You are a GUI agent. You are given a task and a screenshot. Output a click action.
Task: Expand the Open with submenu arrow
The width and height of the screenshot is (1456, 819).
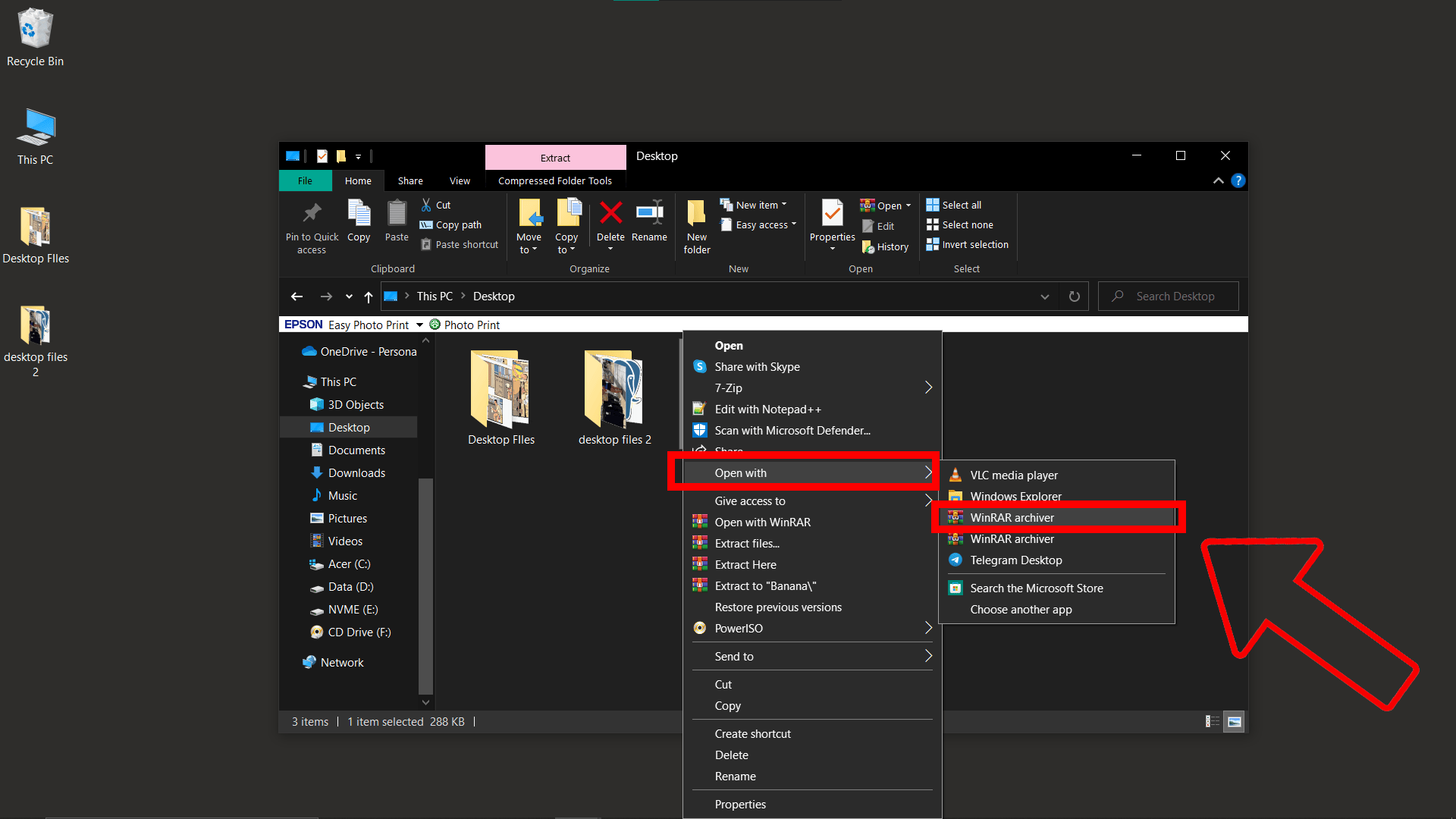(x=927, y=472)
